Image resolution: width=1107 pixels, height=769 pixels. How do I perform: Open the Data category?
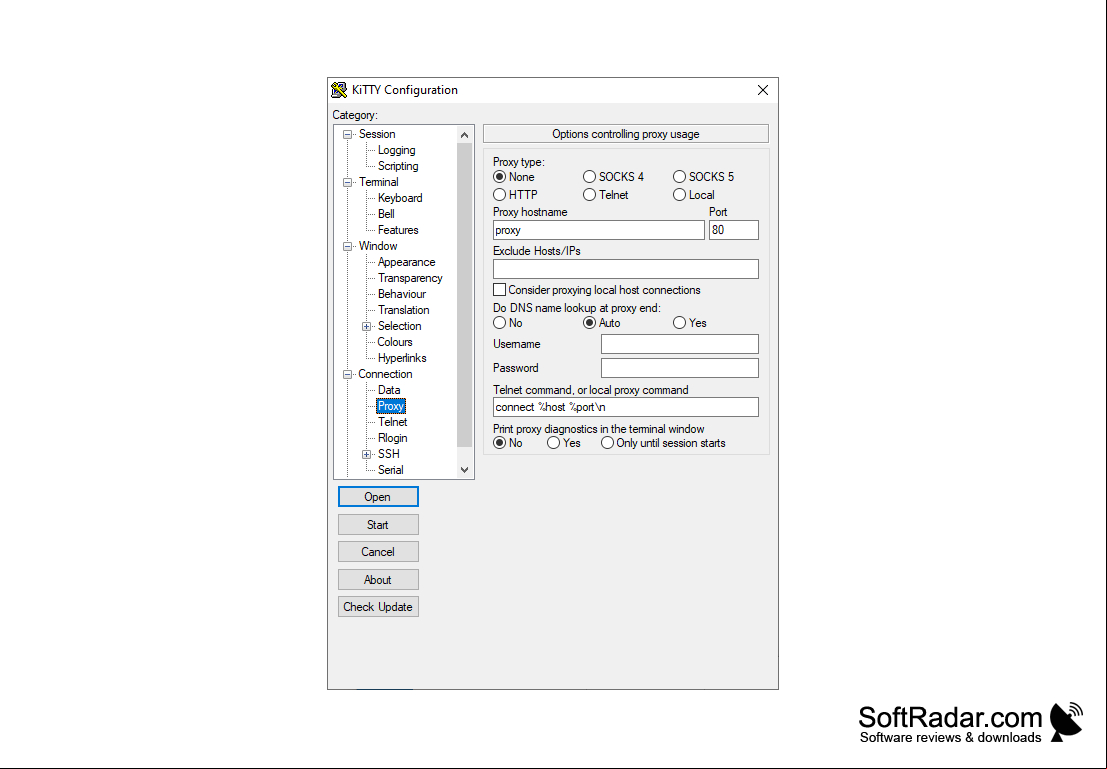(388, 390)
